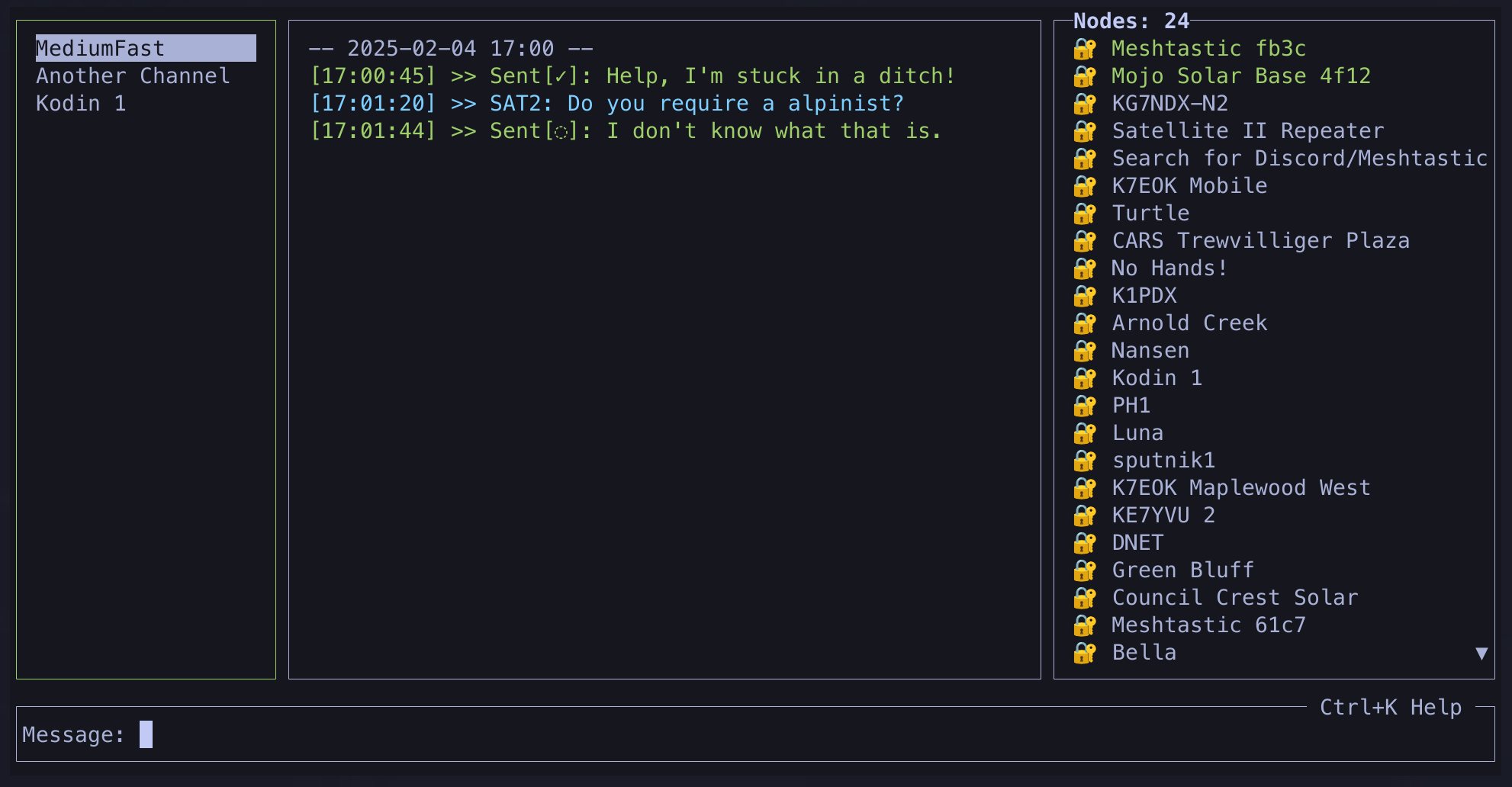Click the lock icon beside Green Bluff
Image resolution: width=1512 pixels, height=787 pixels.
[1084, 570]
